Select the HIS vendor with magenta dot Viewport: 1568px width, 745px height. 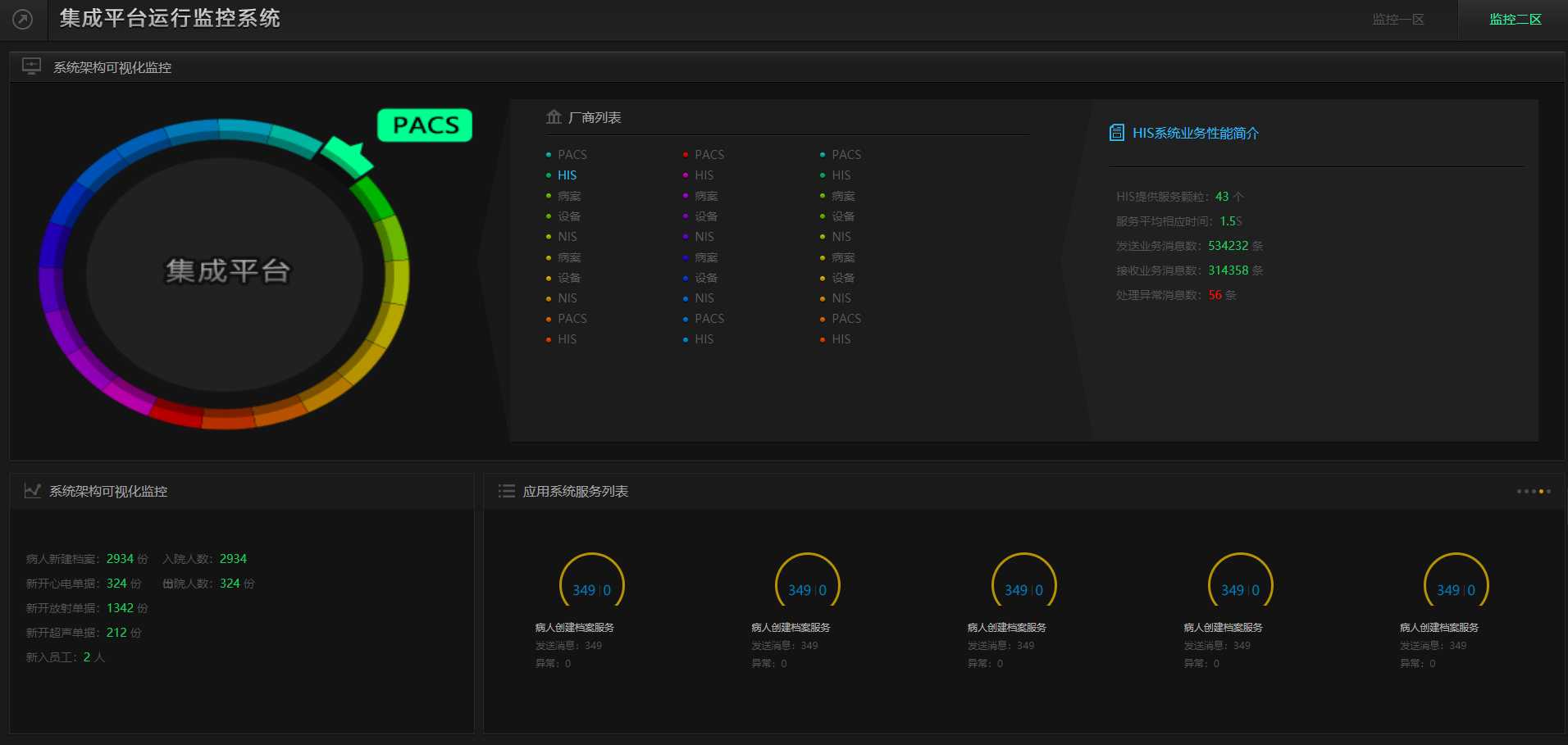click(704, 175)
